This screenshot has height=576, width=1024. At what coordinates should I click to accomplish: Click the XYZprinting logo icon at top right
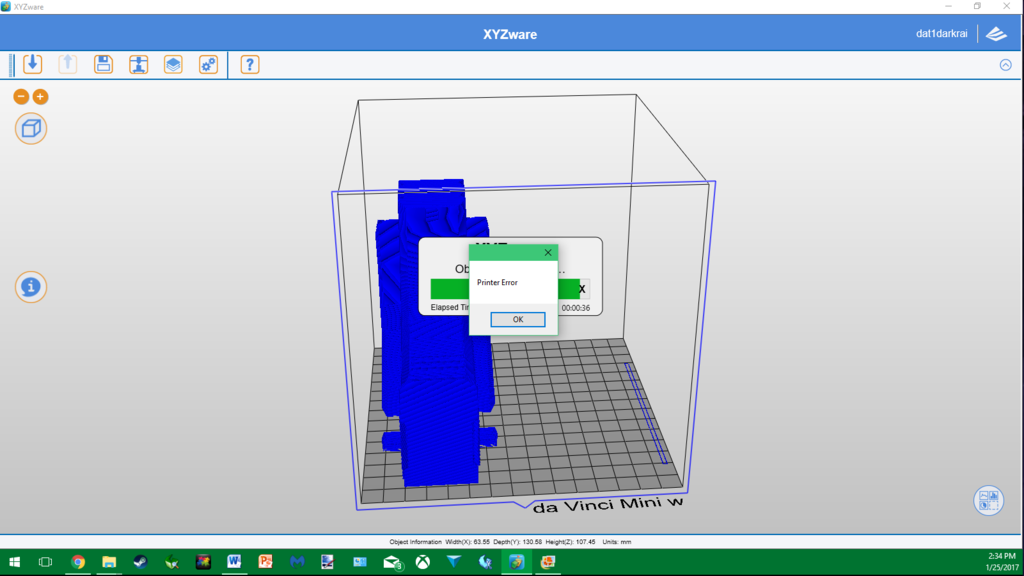[x=997, y=34]
